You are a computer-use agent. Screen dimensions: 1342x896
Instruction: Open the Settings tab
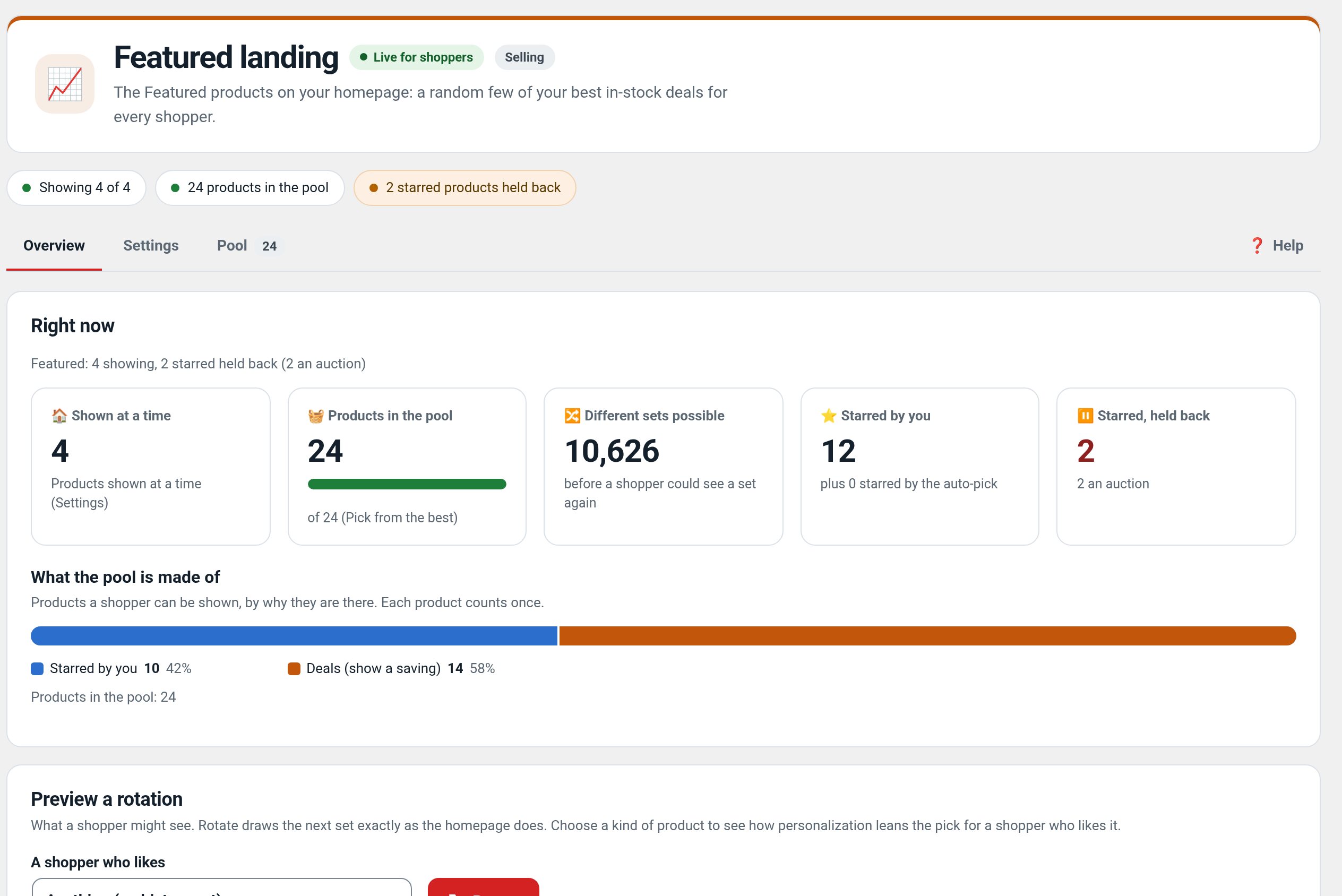(x=151, y=246)
